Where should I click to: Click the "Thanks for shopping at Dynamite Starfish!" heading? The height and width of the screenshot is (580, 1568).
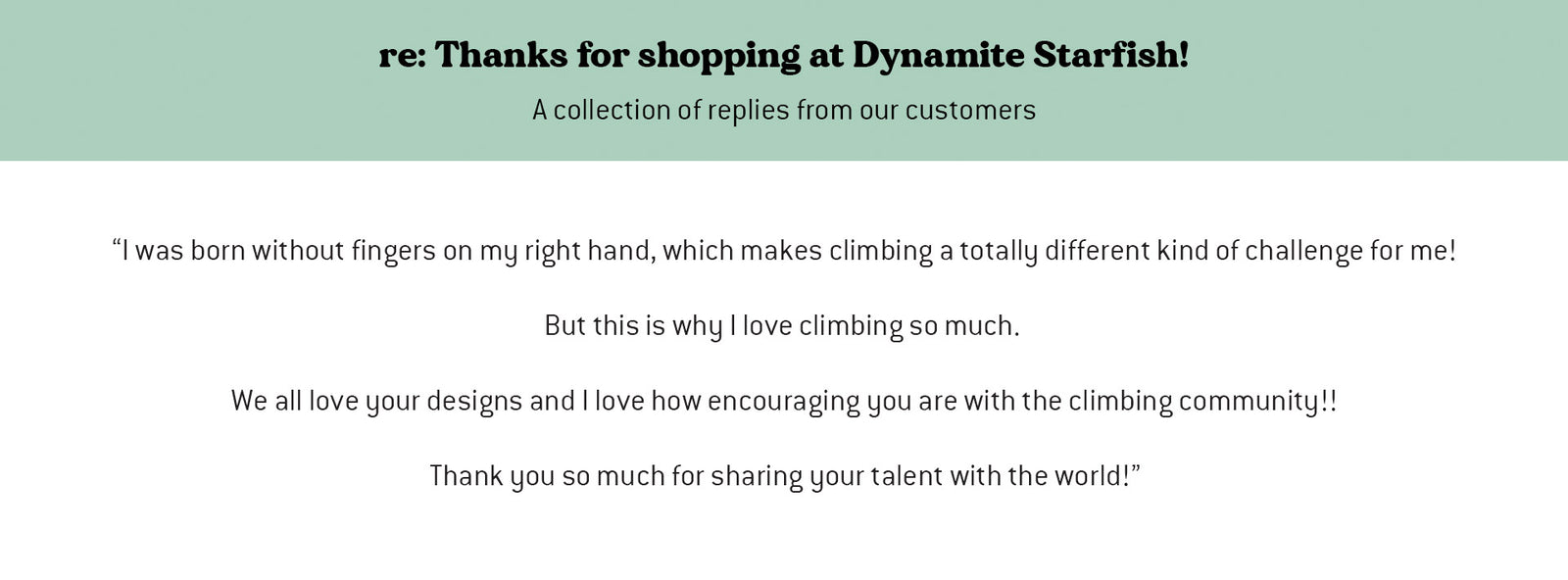coord(784,55)
